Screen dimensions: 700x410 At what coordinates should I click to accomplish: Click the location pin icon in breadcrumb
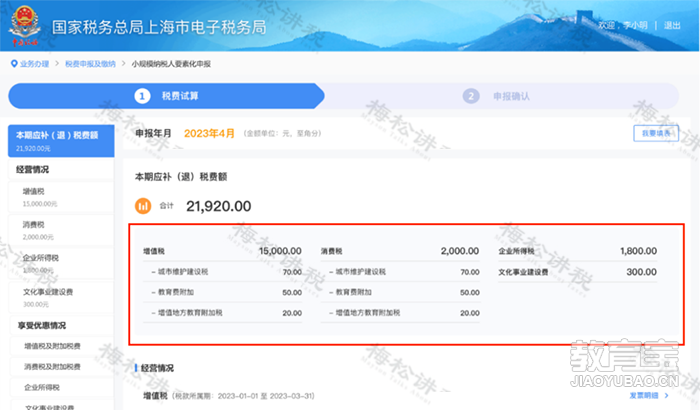point(14,64)
